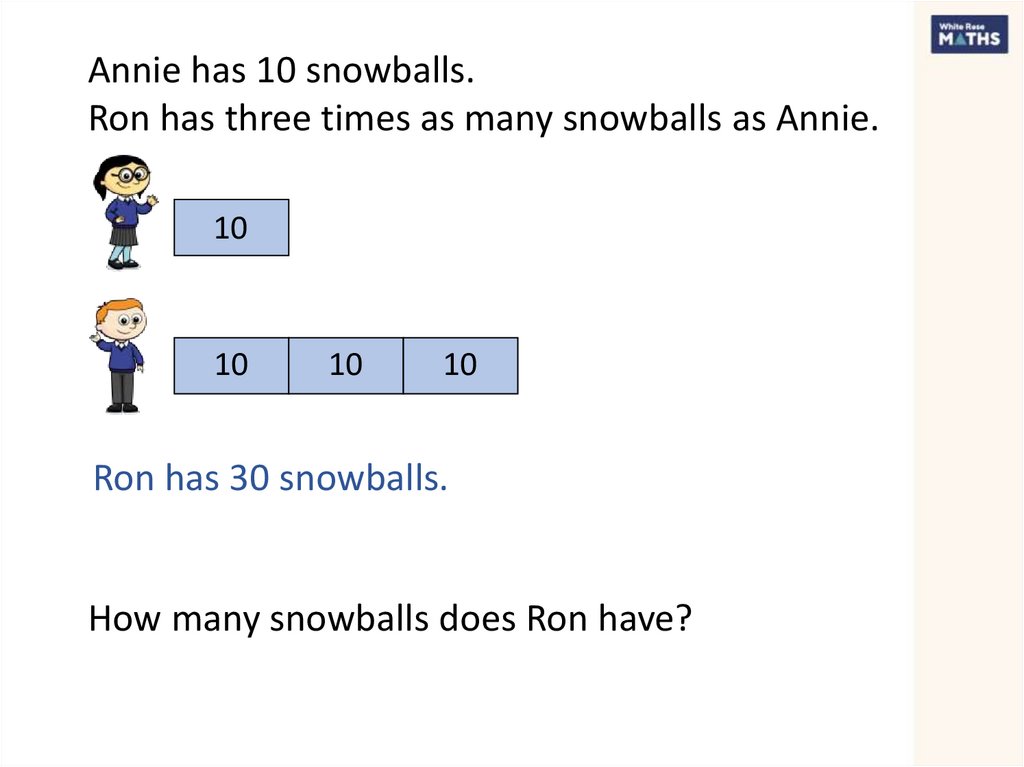Click Ron's dark trousers
Viewport: 1024px width, 767px height.
tap(122, 387)
